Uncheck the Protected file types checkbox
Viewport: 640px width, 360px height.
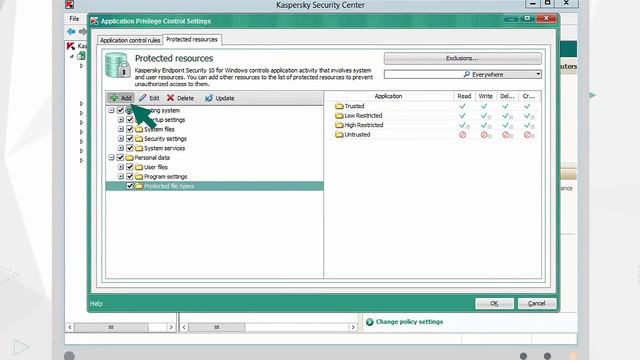point(130,186)
